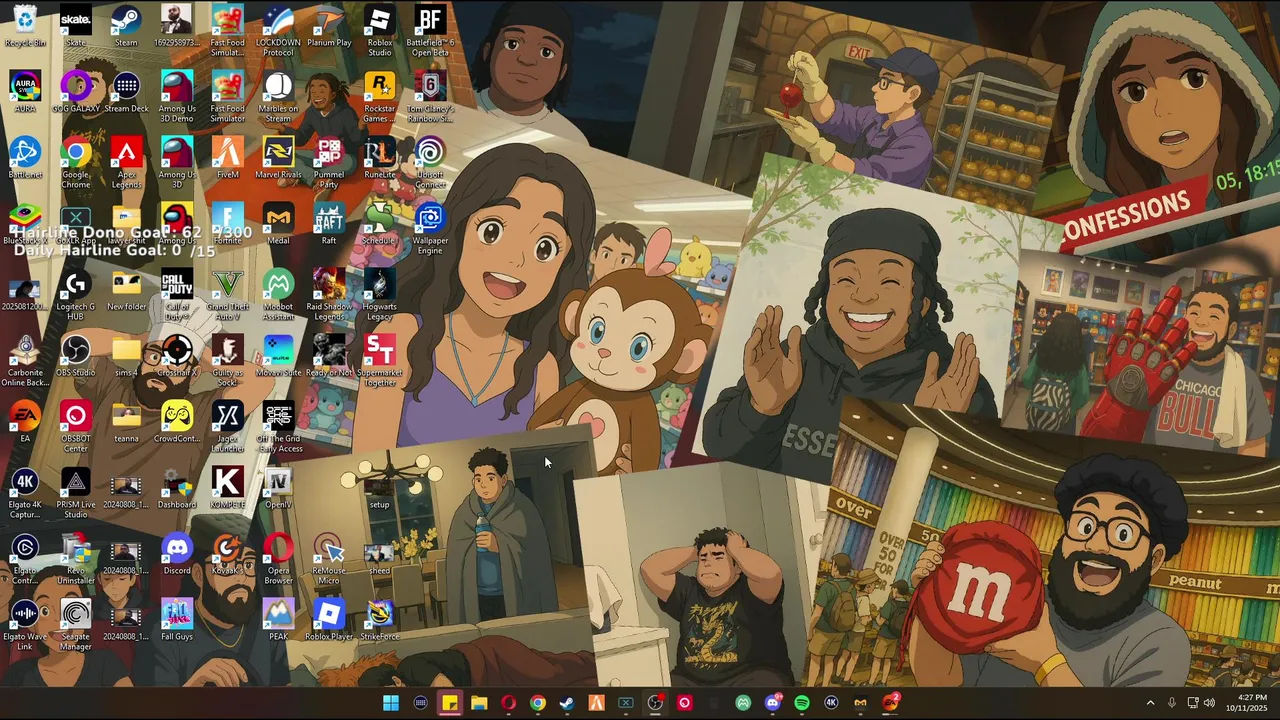Open Roblox Studio desktop shortcut
This screenshot has height=720, width=1280.
(380, 31)
